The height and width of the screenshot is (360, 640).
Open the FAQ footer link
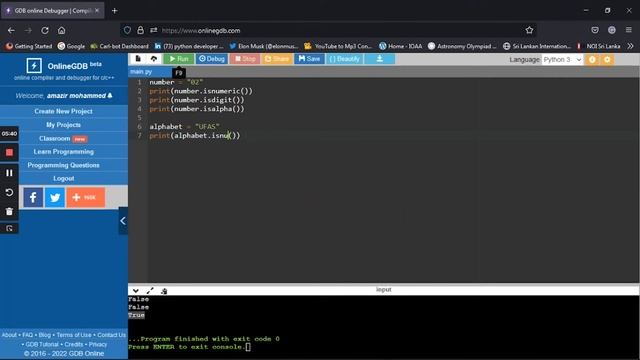click(27, 335)
